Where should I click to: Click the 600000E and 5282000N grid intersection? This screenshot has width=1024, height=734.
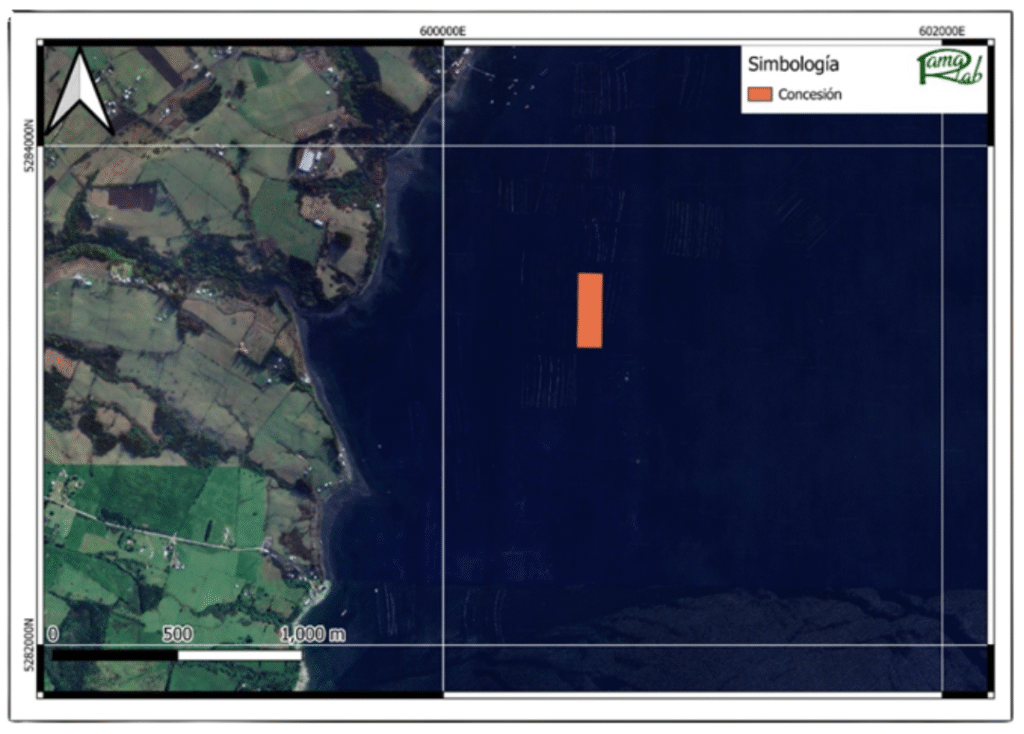coord(443,644)
